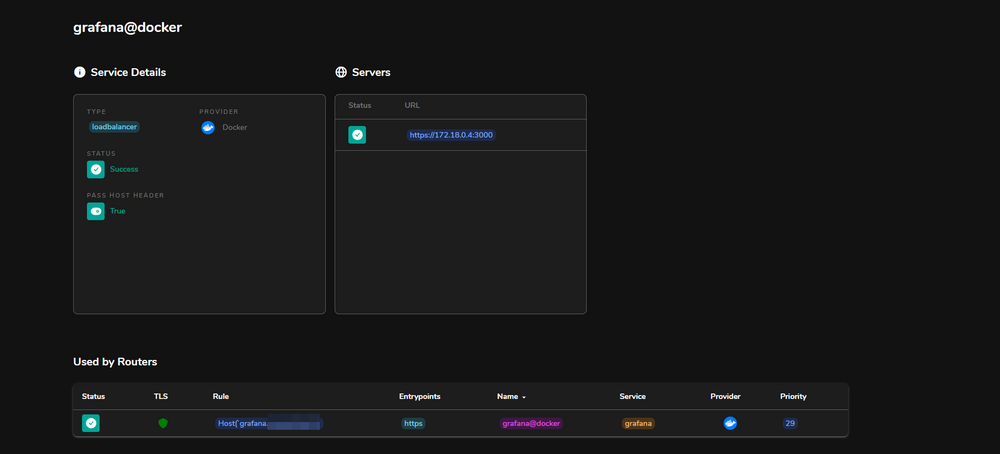Select the loadbalancer type badge
The width and height of the screenshot is (1000, 454).
(x=114, y=127)
